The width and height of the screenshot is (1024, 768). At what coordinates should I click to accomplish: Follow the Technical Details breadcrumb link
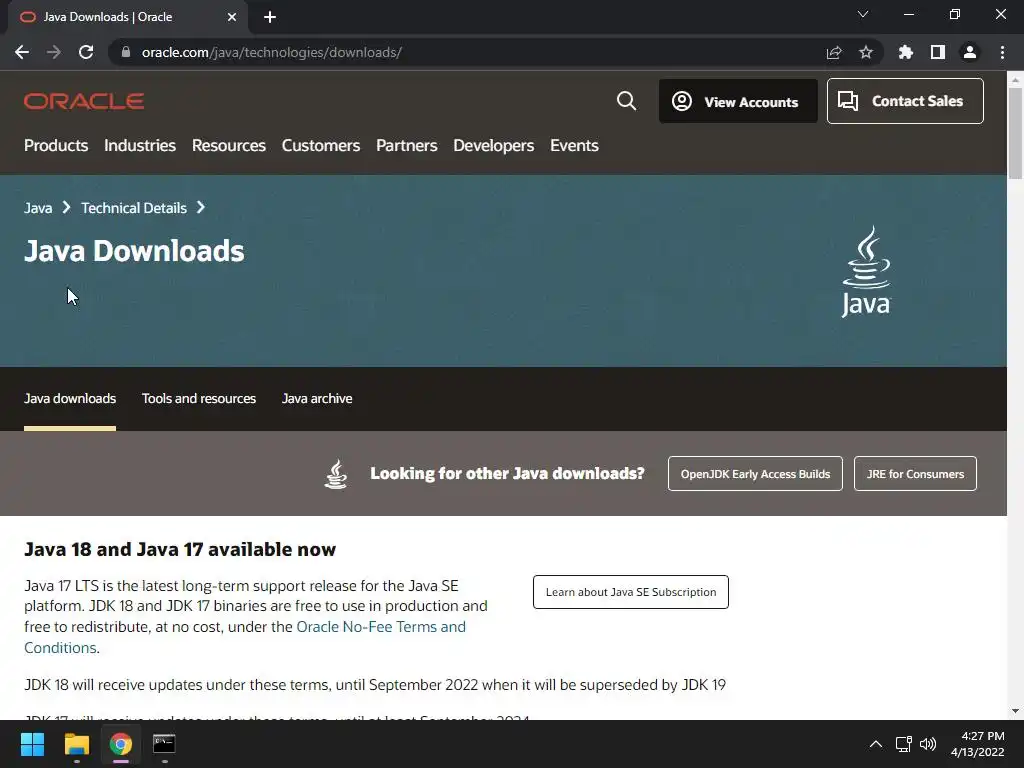tap(134, 208)
